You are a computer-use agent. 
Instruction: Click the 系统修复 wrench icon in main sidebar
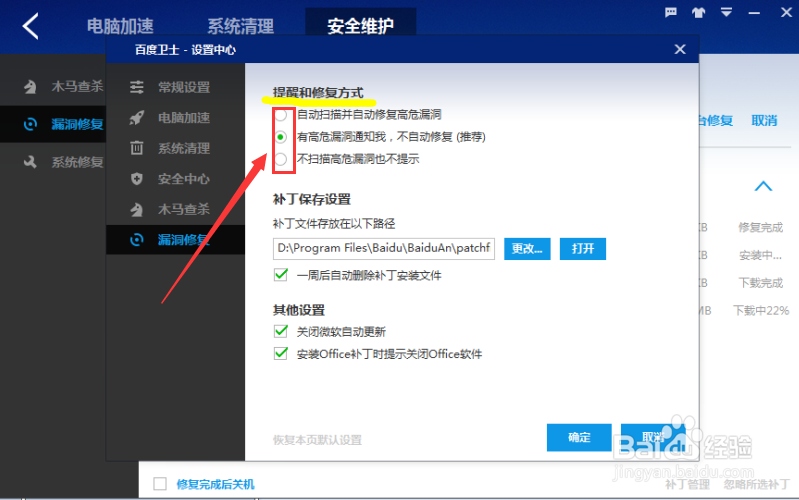coord(30,162)
